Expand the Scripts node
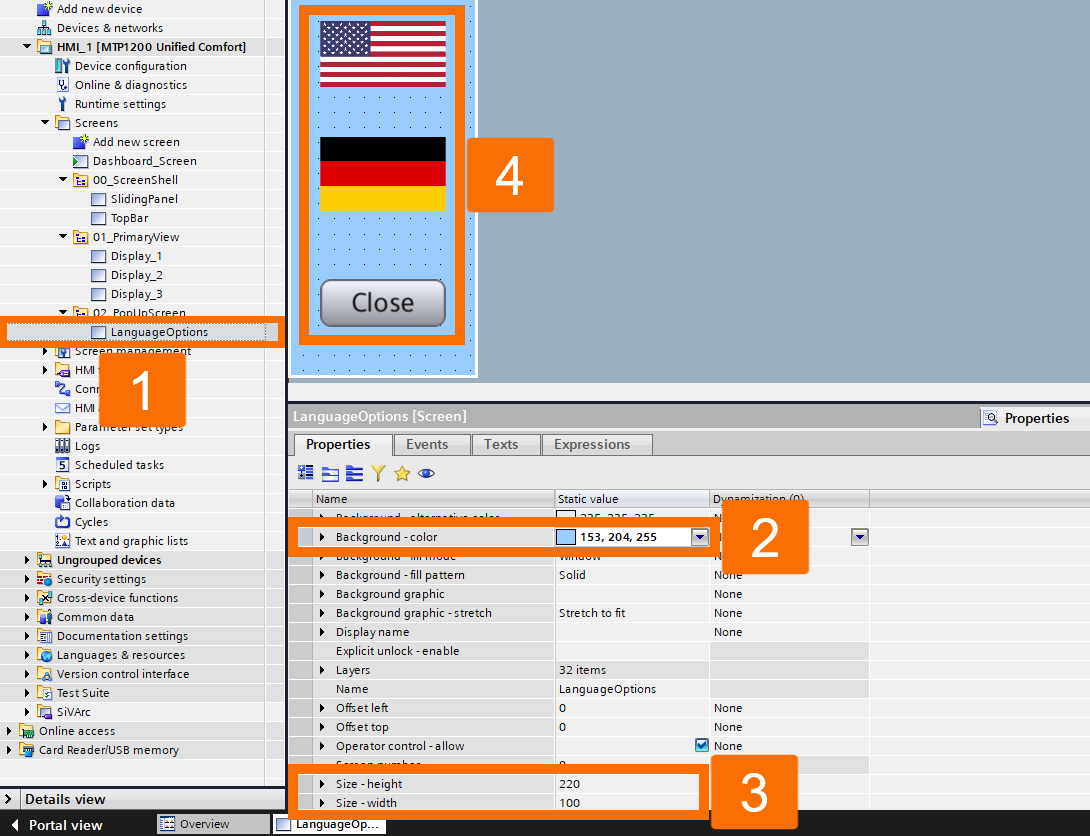Viewport: 1090px width, 836px height. coord(45,484)
